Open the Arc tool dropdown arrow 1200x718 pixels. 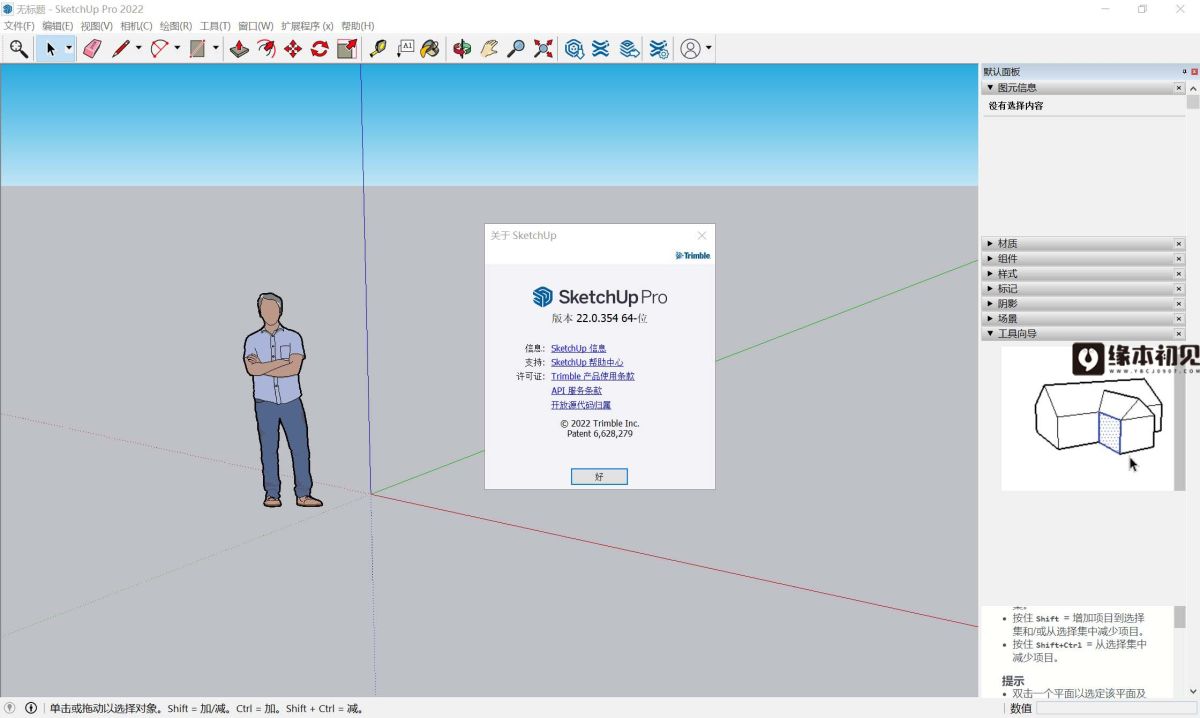[x=177, y=48]
